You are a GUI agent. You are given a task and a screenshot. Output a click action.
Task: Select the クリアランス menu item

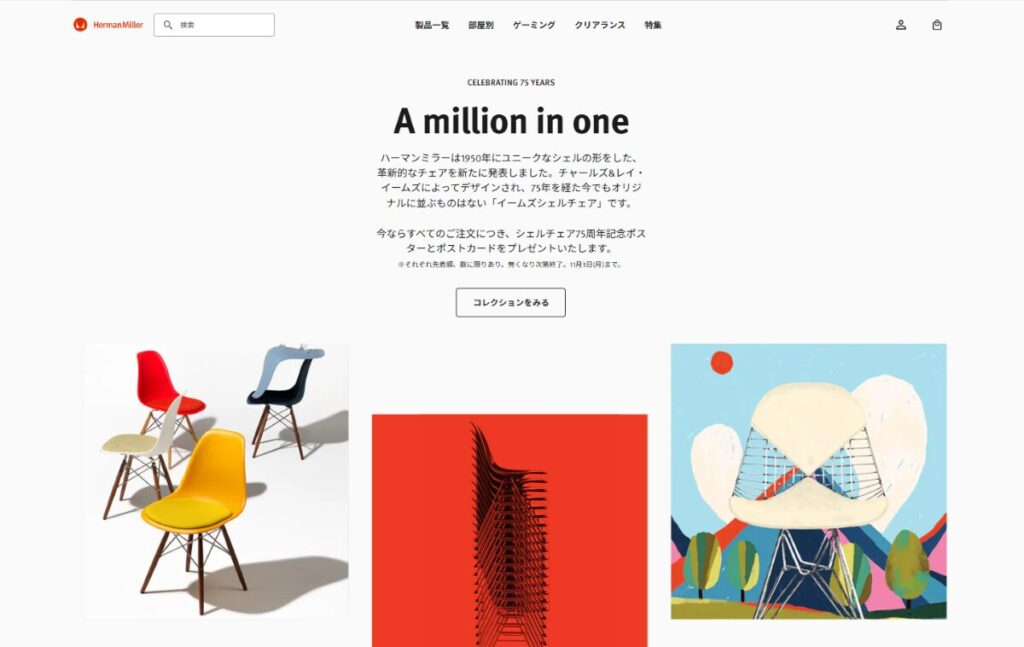600,25
